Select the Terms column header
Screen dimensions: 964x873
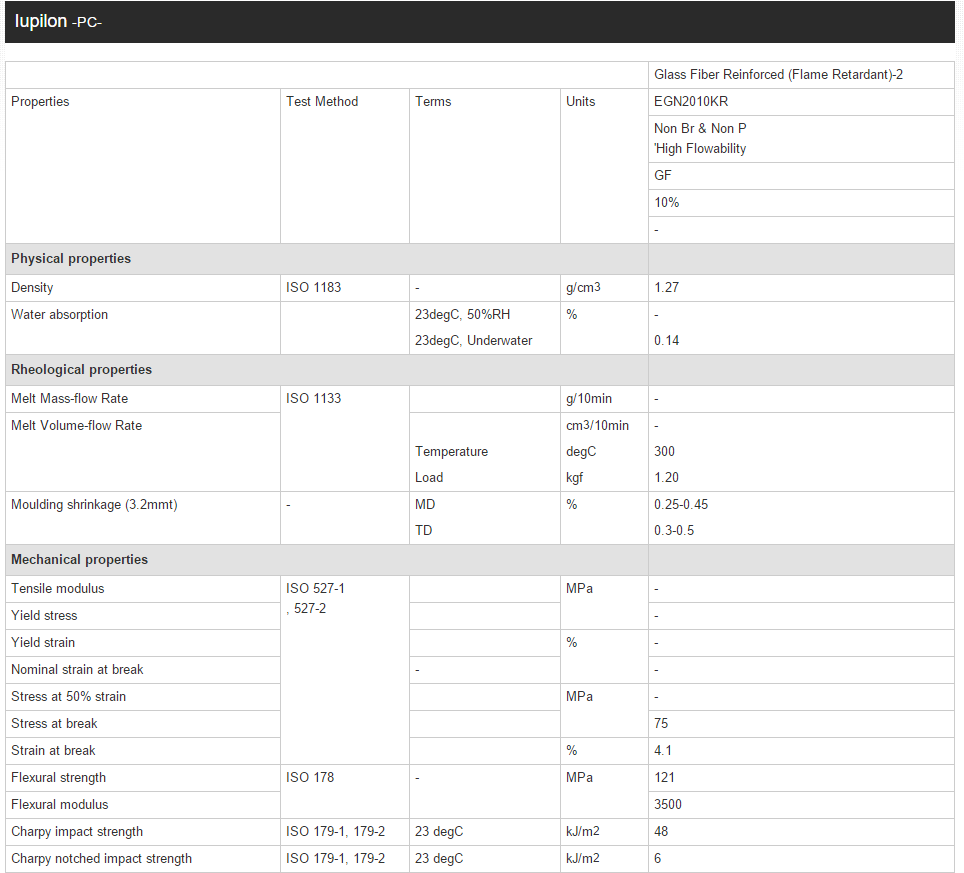[433, 102]
